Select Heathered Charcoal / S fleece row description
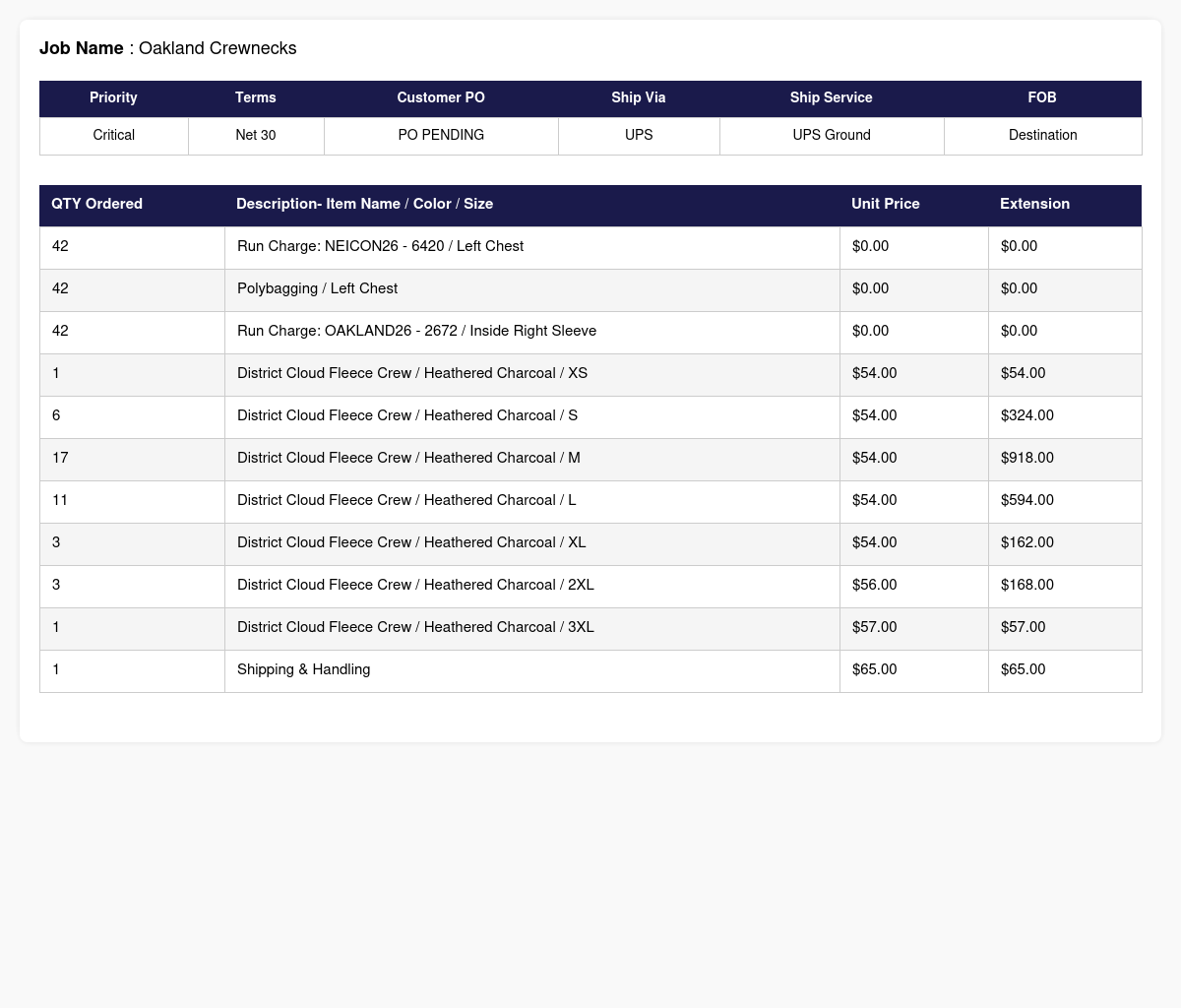This screenshot has height=1008, width=1181. click(407, 415)
